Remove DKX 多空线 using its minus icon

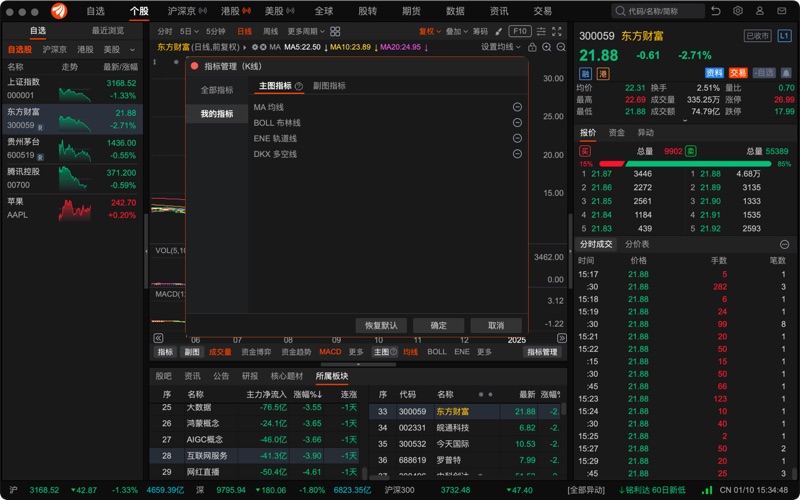tap(517, 154)
